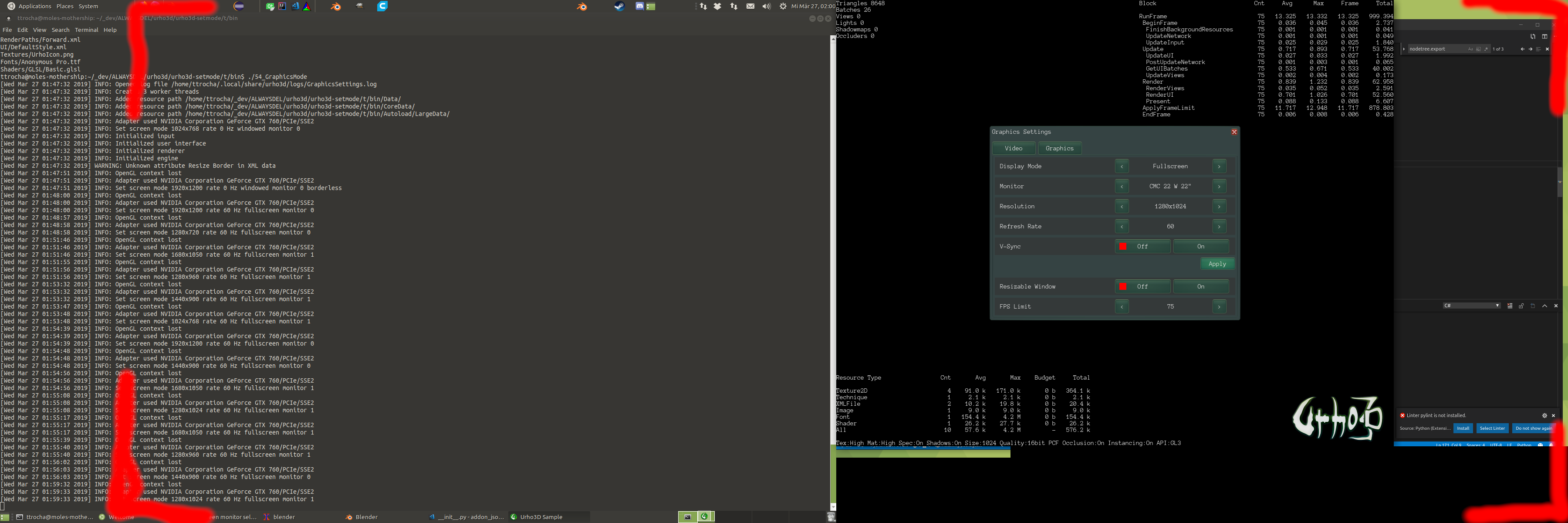This screenshot has width=1568, height=523.
Task: Set Resizable Window to Off
Action: (1142, 286)
